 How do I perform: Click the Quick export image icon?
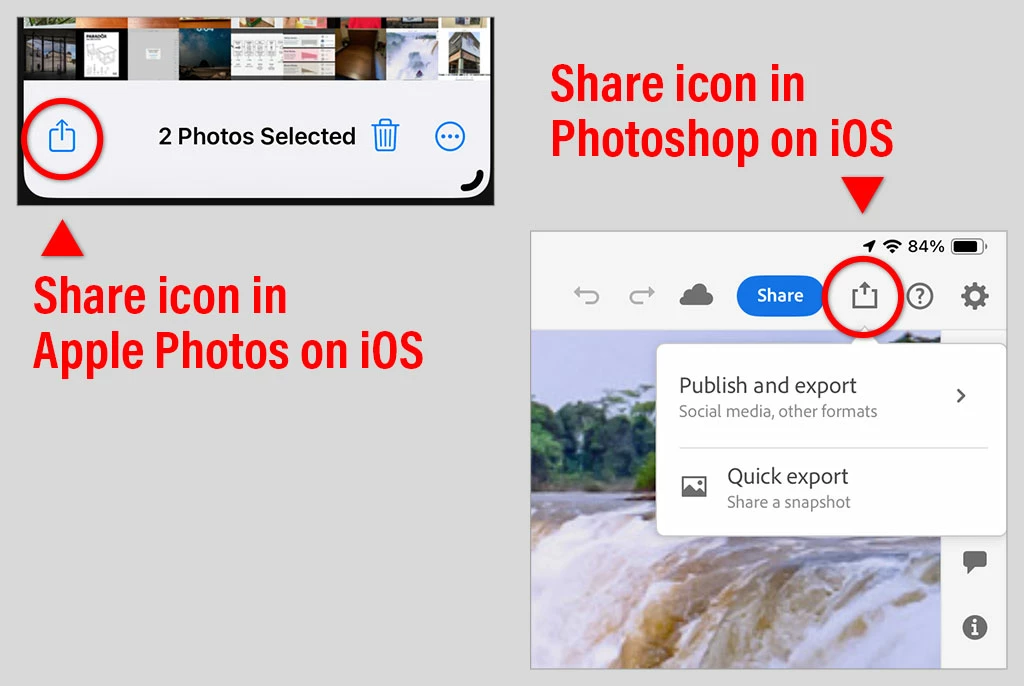coord(694,486)
